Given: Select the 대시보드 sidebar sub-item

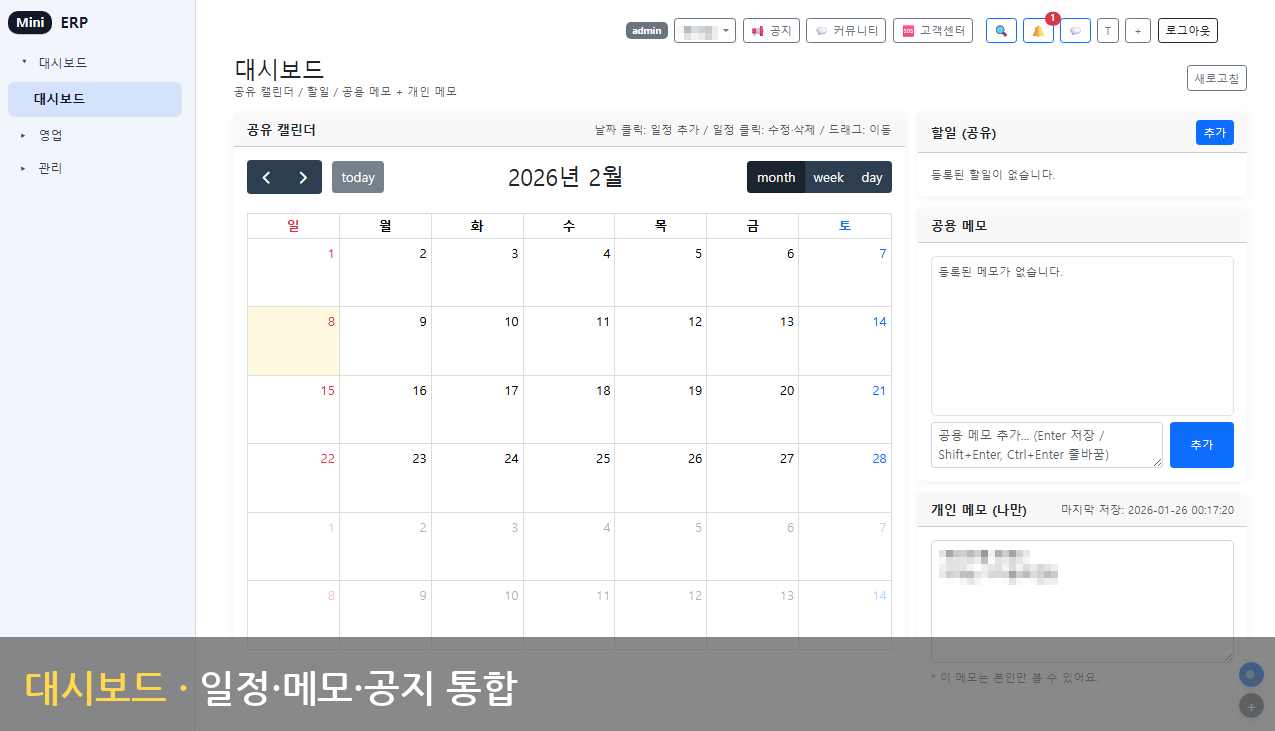Looking at the screenshot, I should [x=95, y=99].
